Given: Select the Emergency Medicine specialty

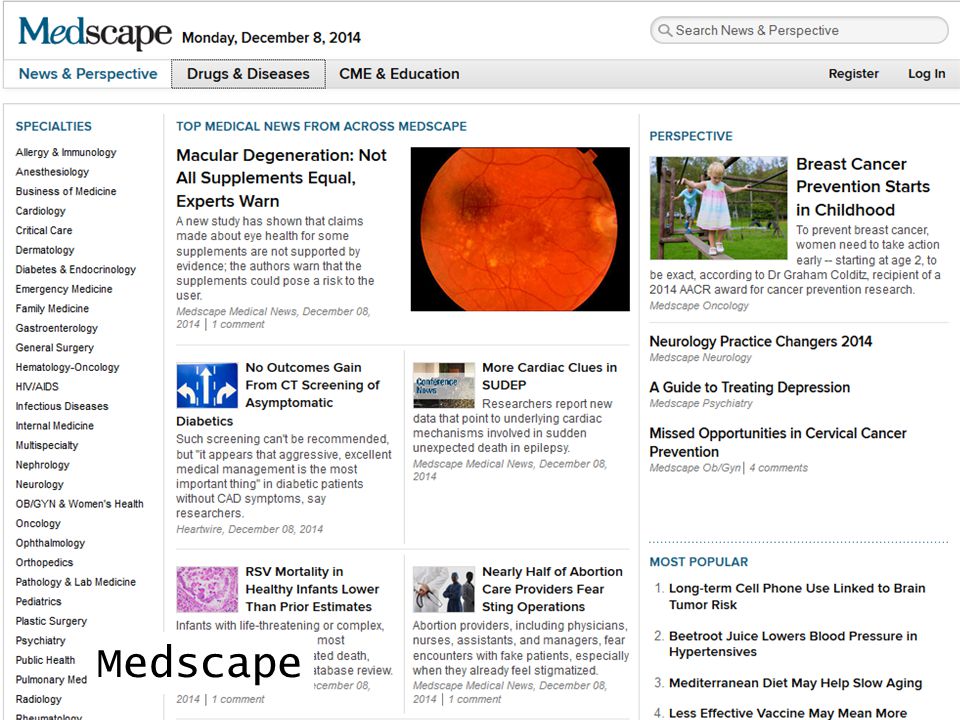Looking at the screenshot, I should (64, 290).
